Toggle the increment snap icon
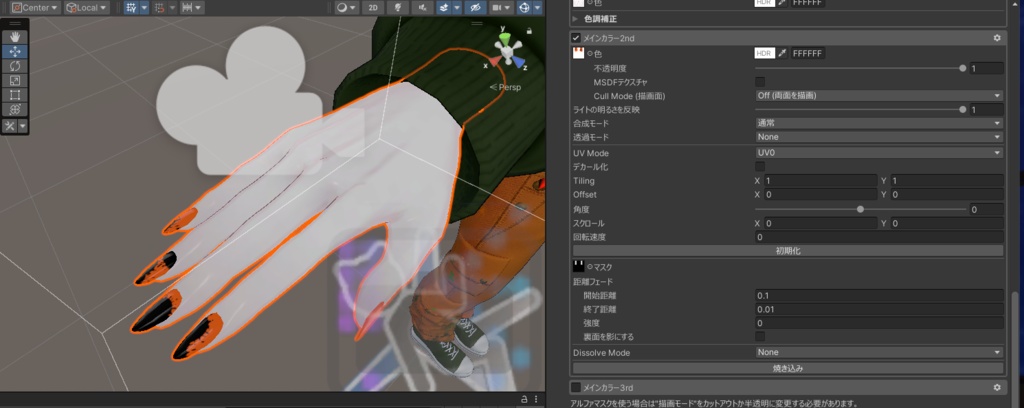This screenshot has width=1024, height=408. [159, 8]
